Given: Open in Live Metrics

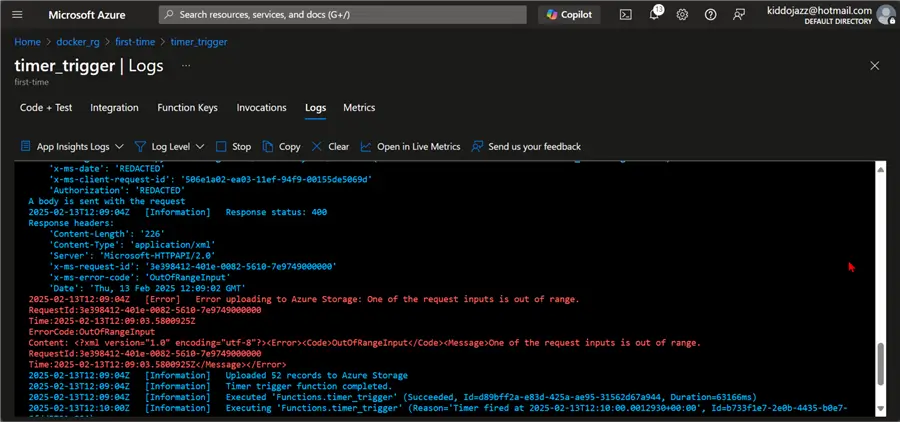Looking at the screenshot, I should tap(410, 146).
